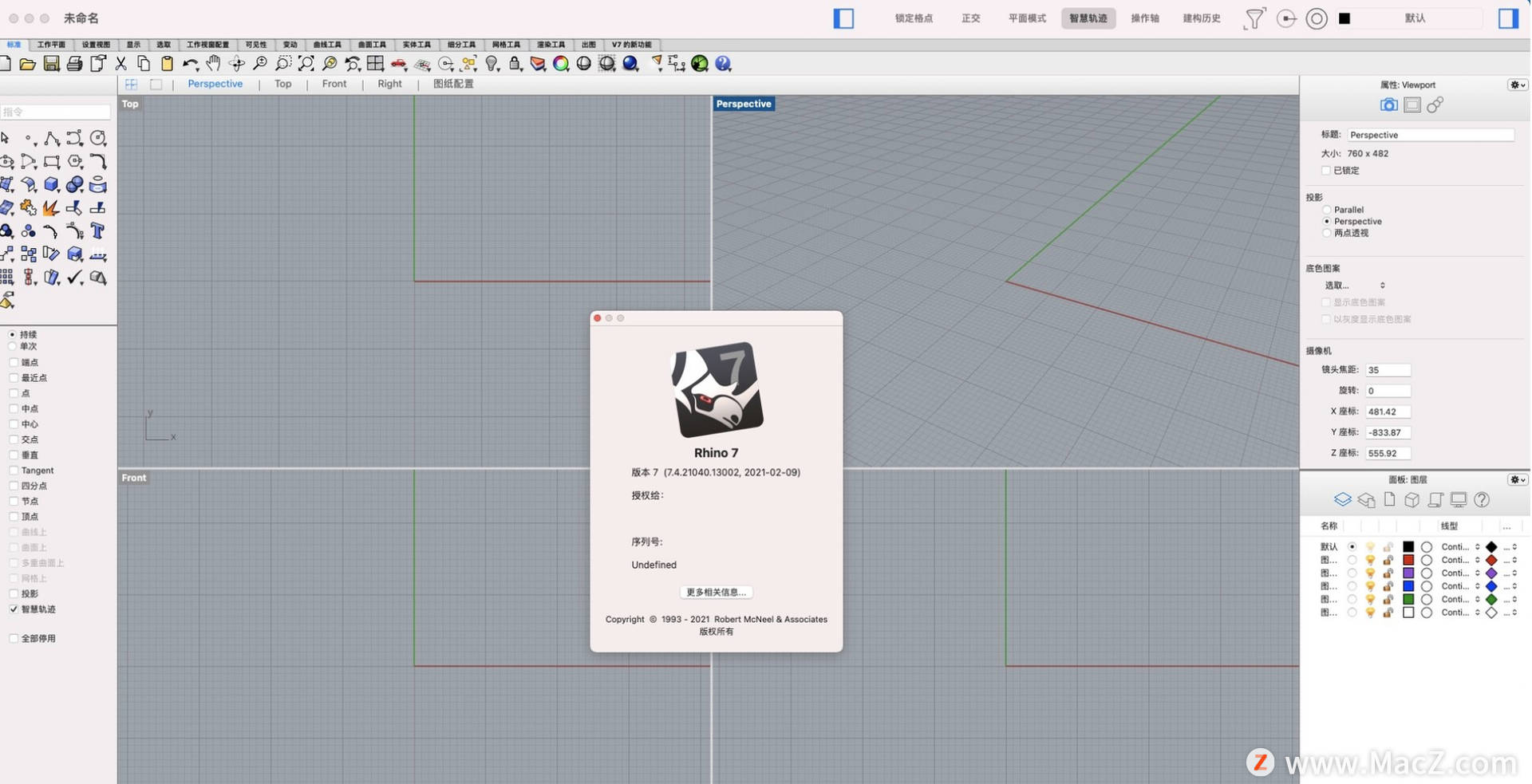Open linetype dropdown for green layer
The image size is (1532, 784).
(1460, 600)
